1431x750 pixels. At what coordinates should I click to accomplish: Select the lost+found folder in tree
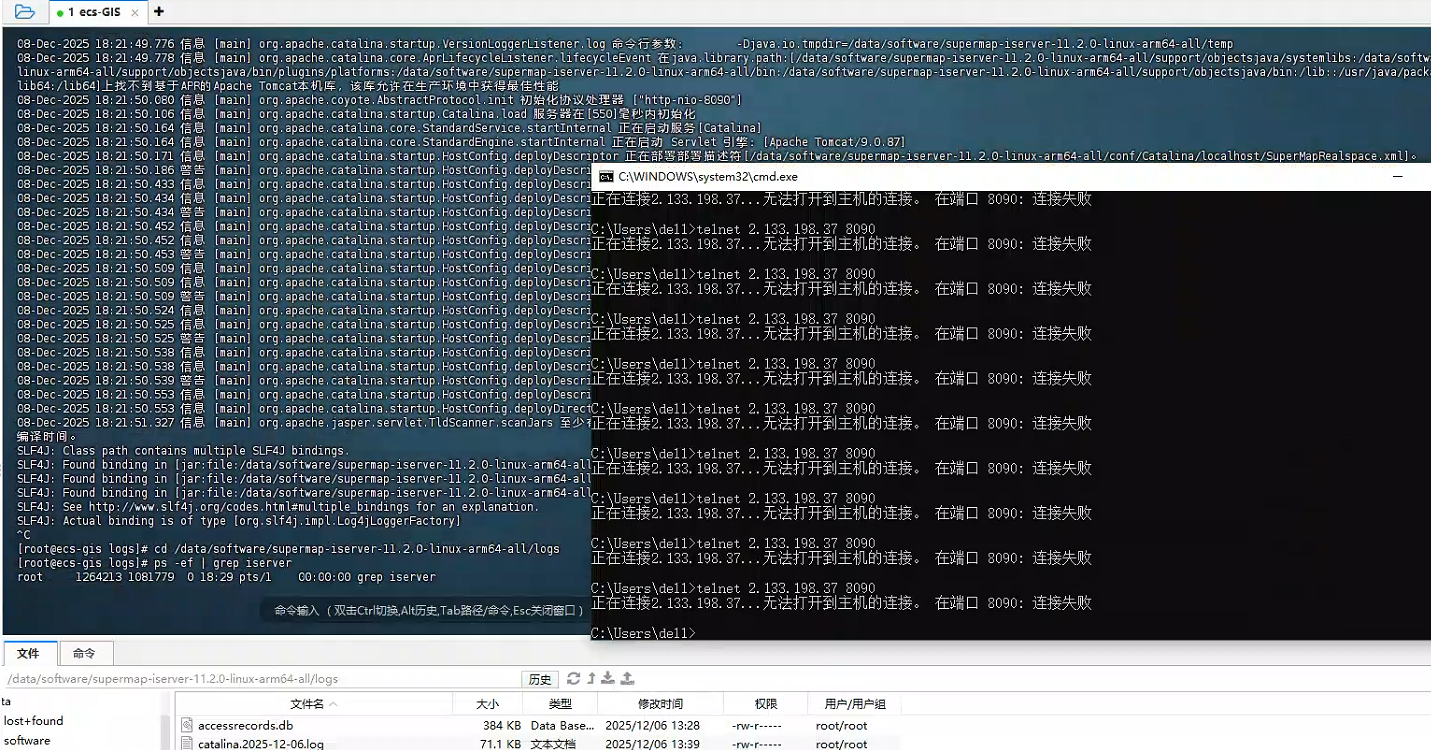[x=33, y=721]
